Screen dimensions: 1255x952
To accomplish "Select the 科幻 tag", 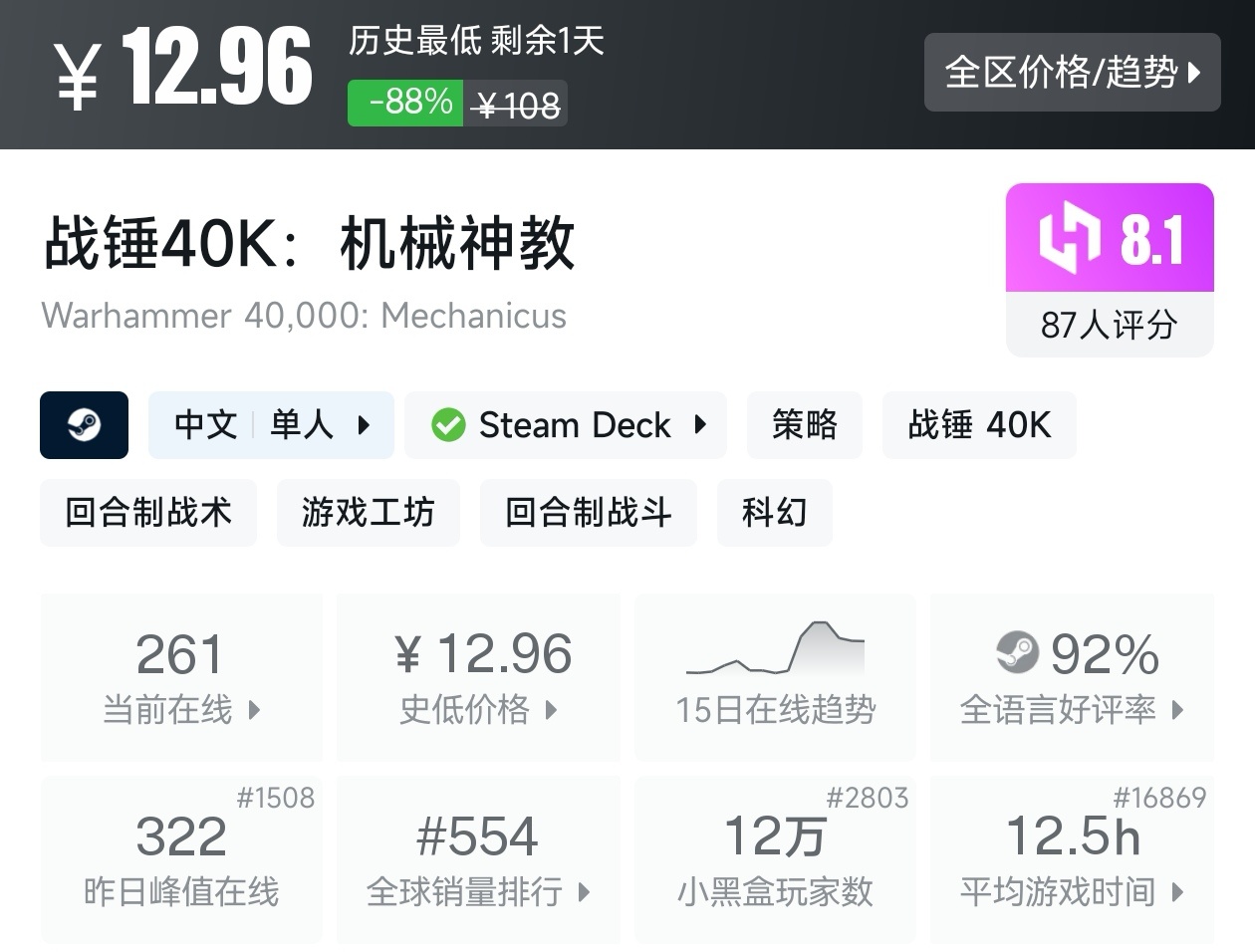I will coord(775,513).
